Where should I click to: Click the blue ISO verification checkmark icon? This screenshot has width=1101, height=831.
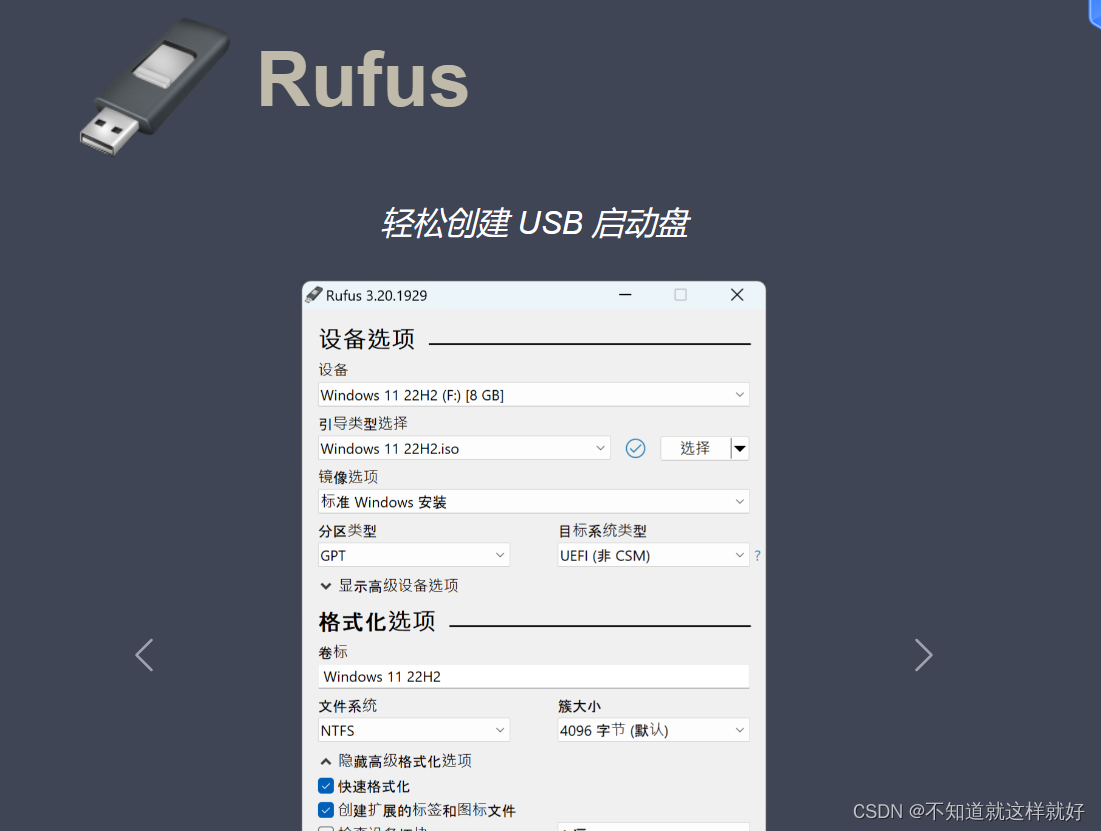[x=635, y=448]
